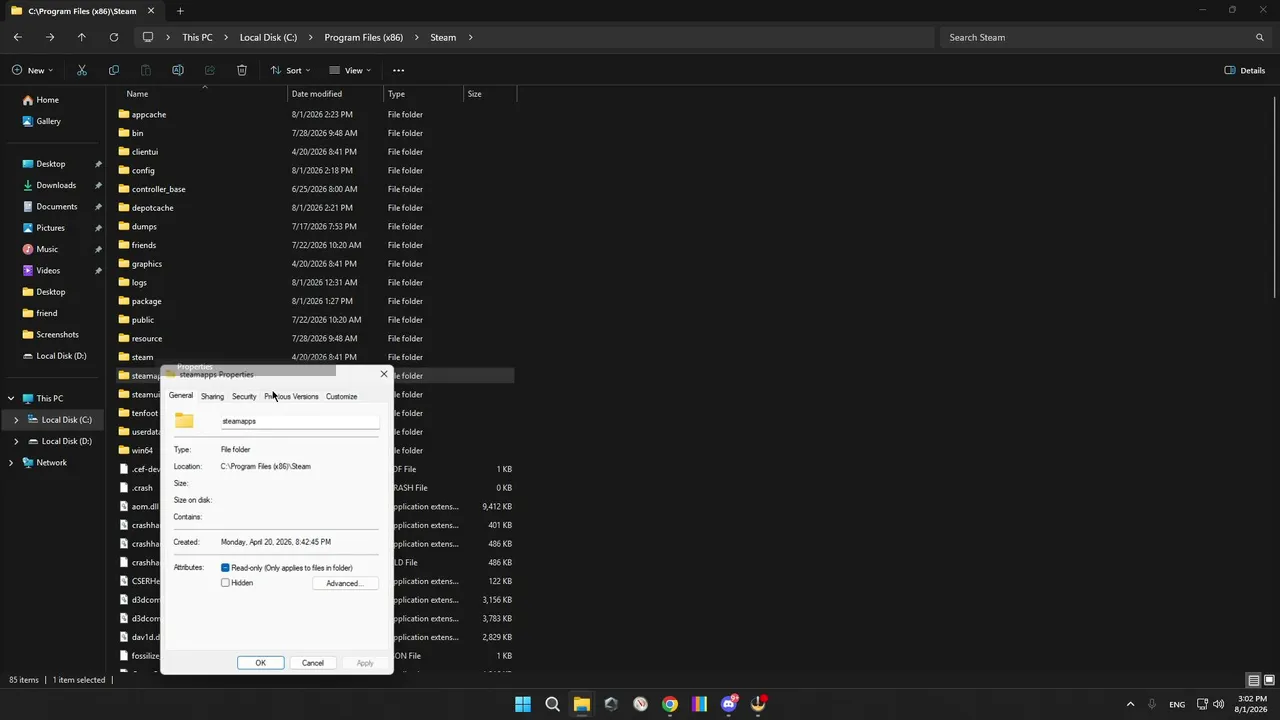
Task: Switch to the Sharing tab
Action: pos(212,397)
